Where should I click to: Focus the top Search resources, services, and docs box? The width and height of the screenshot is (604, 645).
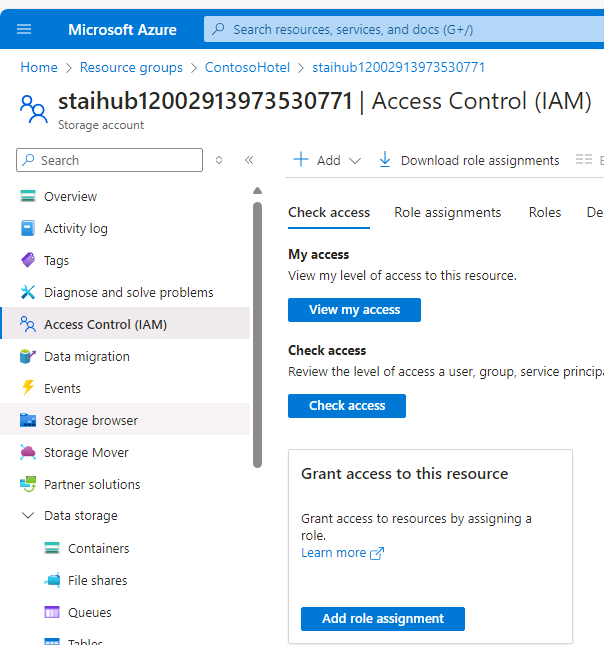coord(404,29)
